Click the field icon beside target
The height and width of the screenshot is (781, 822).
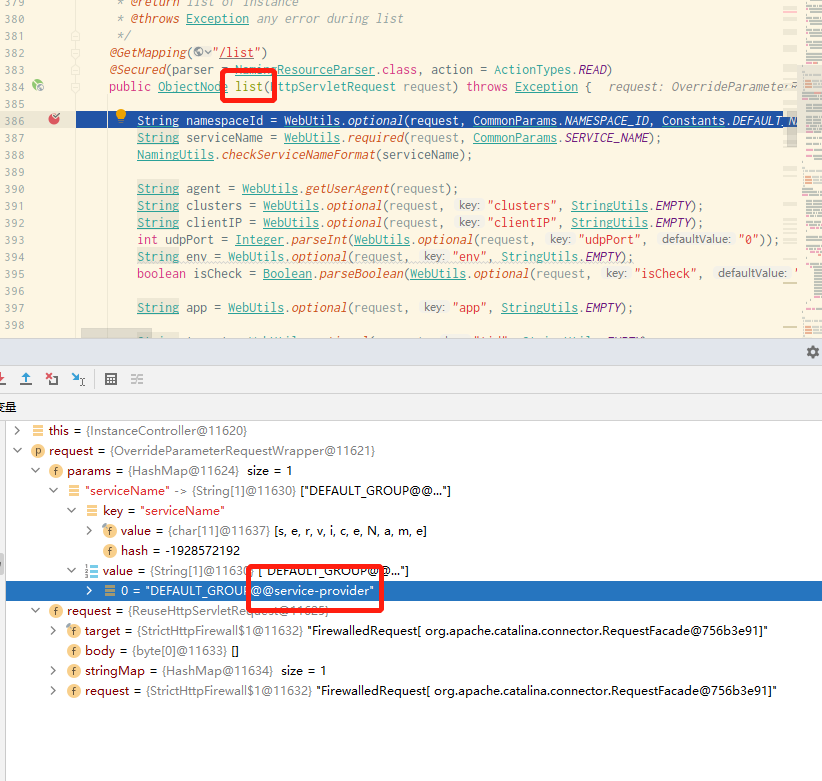pos(73,631)
